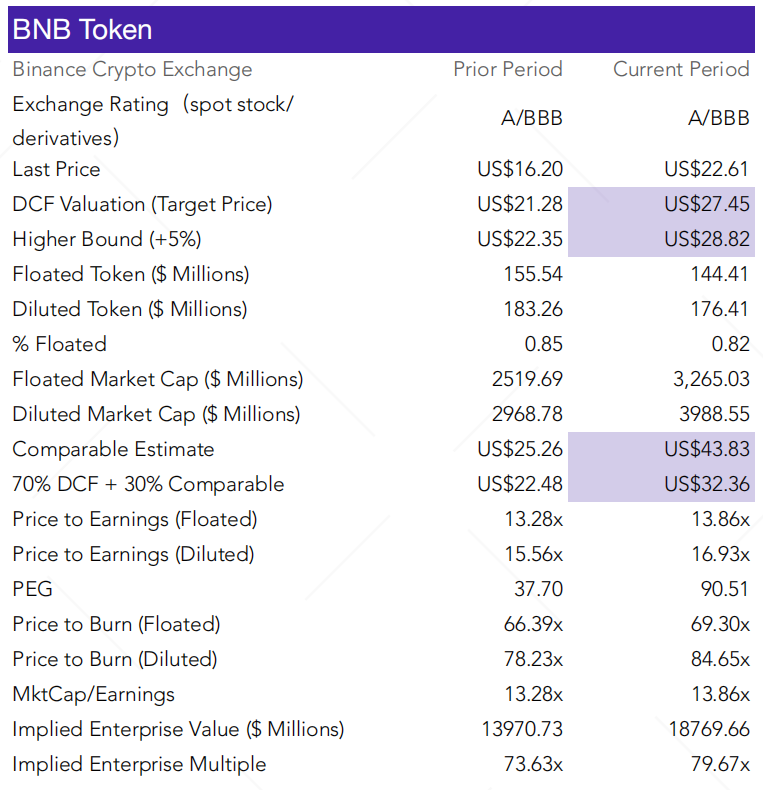Click the prior Implied Enterprise Multiple 73.63x
The width and height of the screenshot is (763, 790).
[x=533, y=764]
